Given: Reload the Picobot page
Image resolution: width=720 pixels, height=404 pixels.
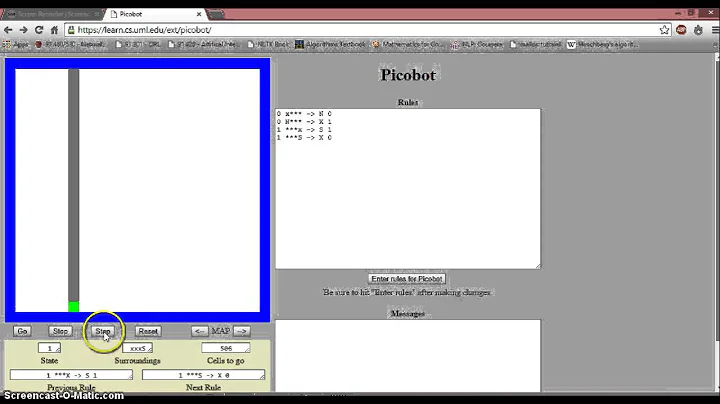Looking at the screenshot, I should click(x=39, y=30).
